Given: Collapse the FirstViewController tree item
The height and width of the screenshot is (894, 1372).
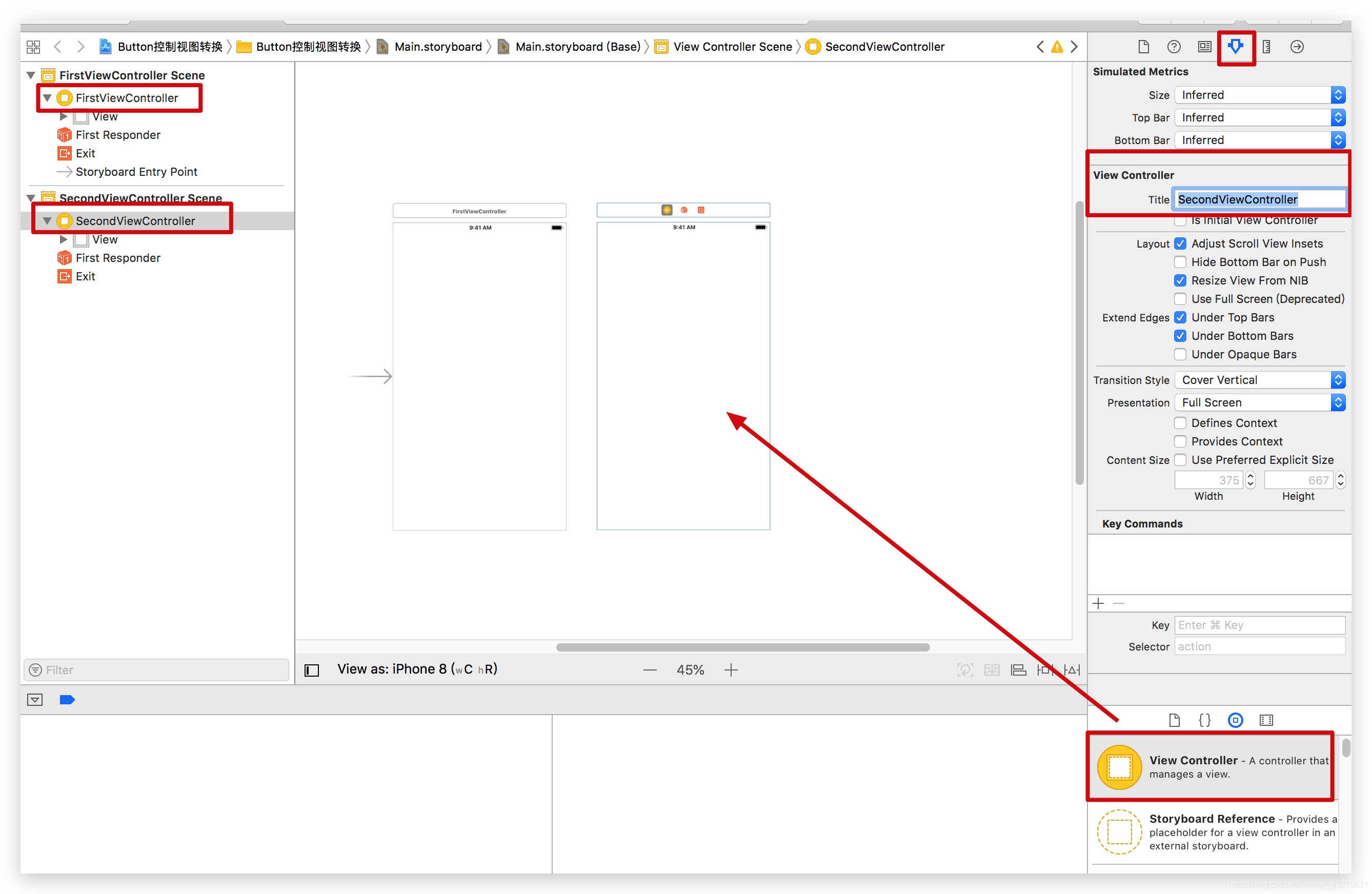Looking at the screenshot, I should click(x=47, y=98).
